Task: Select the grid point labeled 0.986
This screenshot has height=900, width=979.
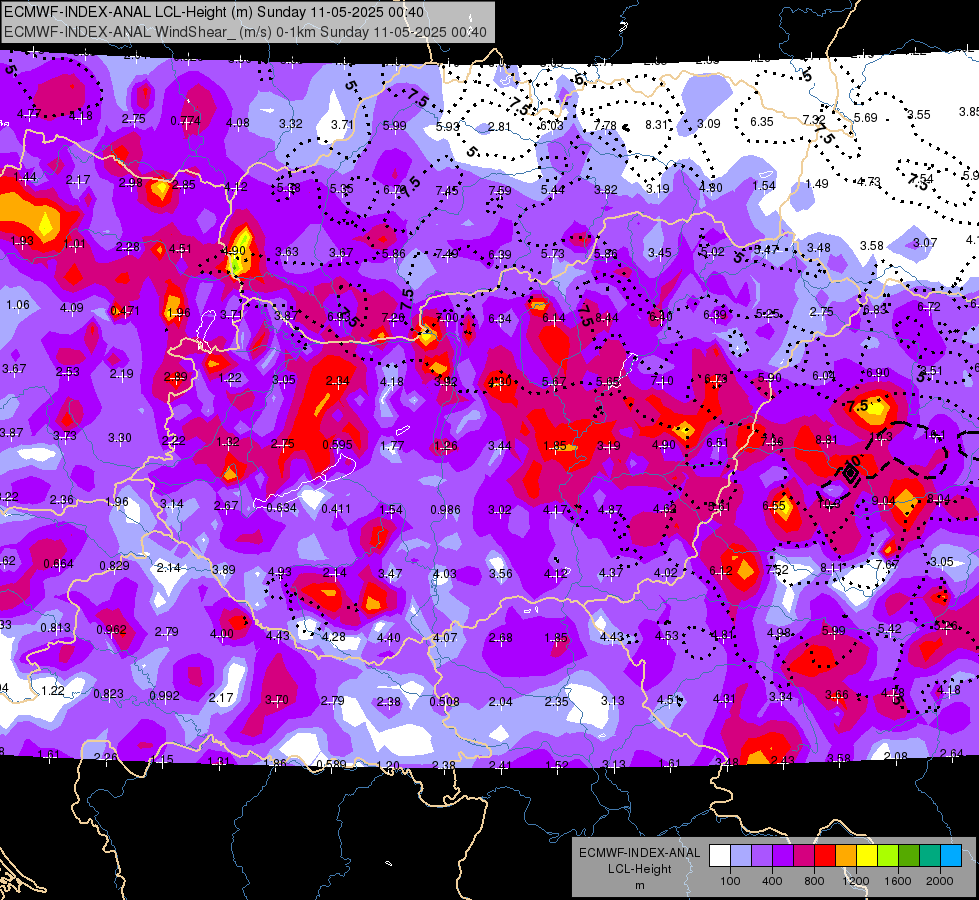Action: click(x=446, y=510)
